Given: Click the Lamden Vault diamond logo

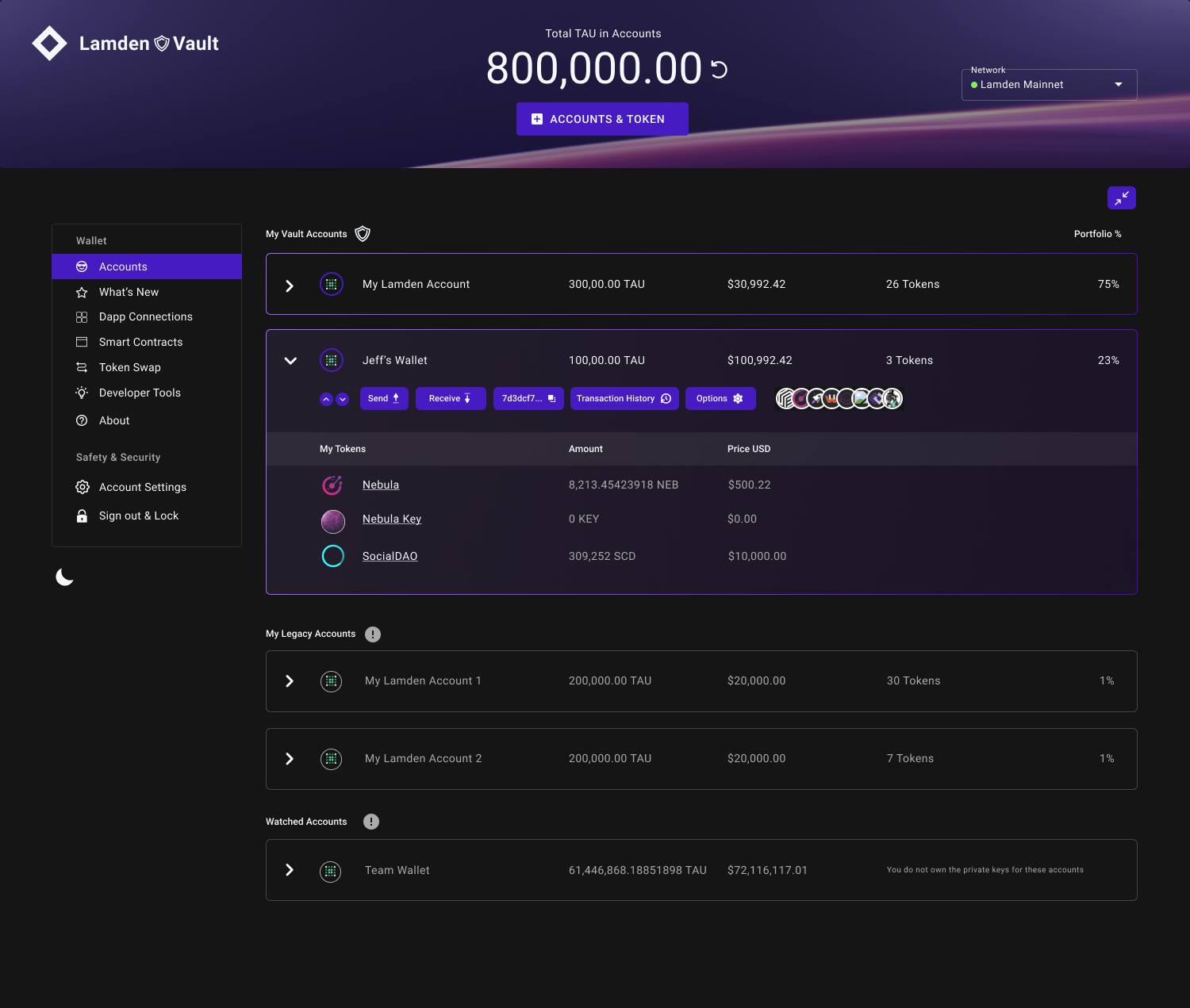Looking at the screenshot, I should click(x=49, y=44).
